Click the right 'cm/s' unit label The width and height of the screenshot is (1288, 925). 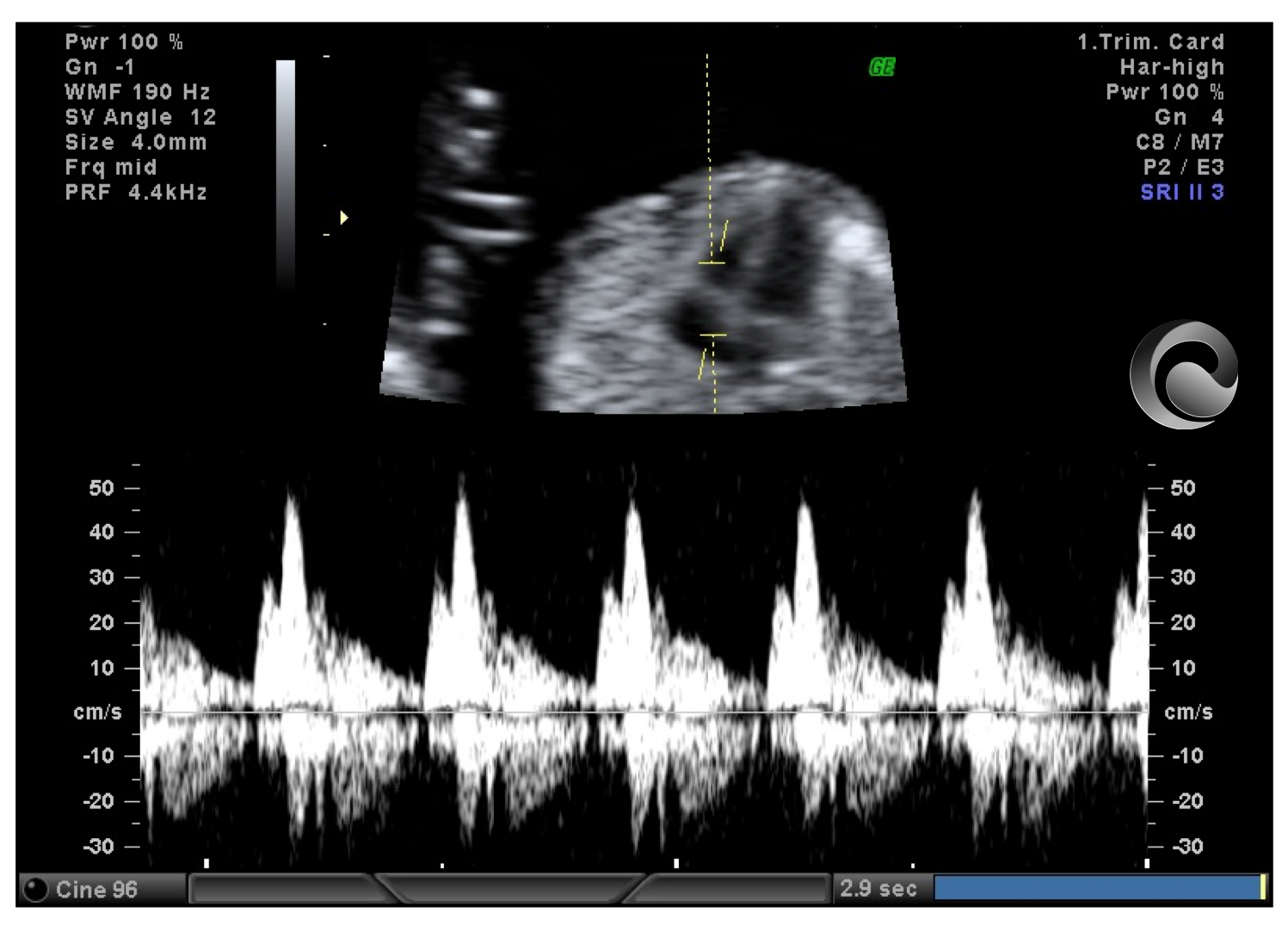tap(1188, 712)
